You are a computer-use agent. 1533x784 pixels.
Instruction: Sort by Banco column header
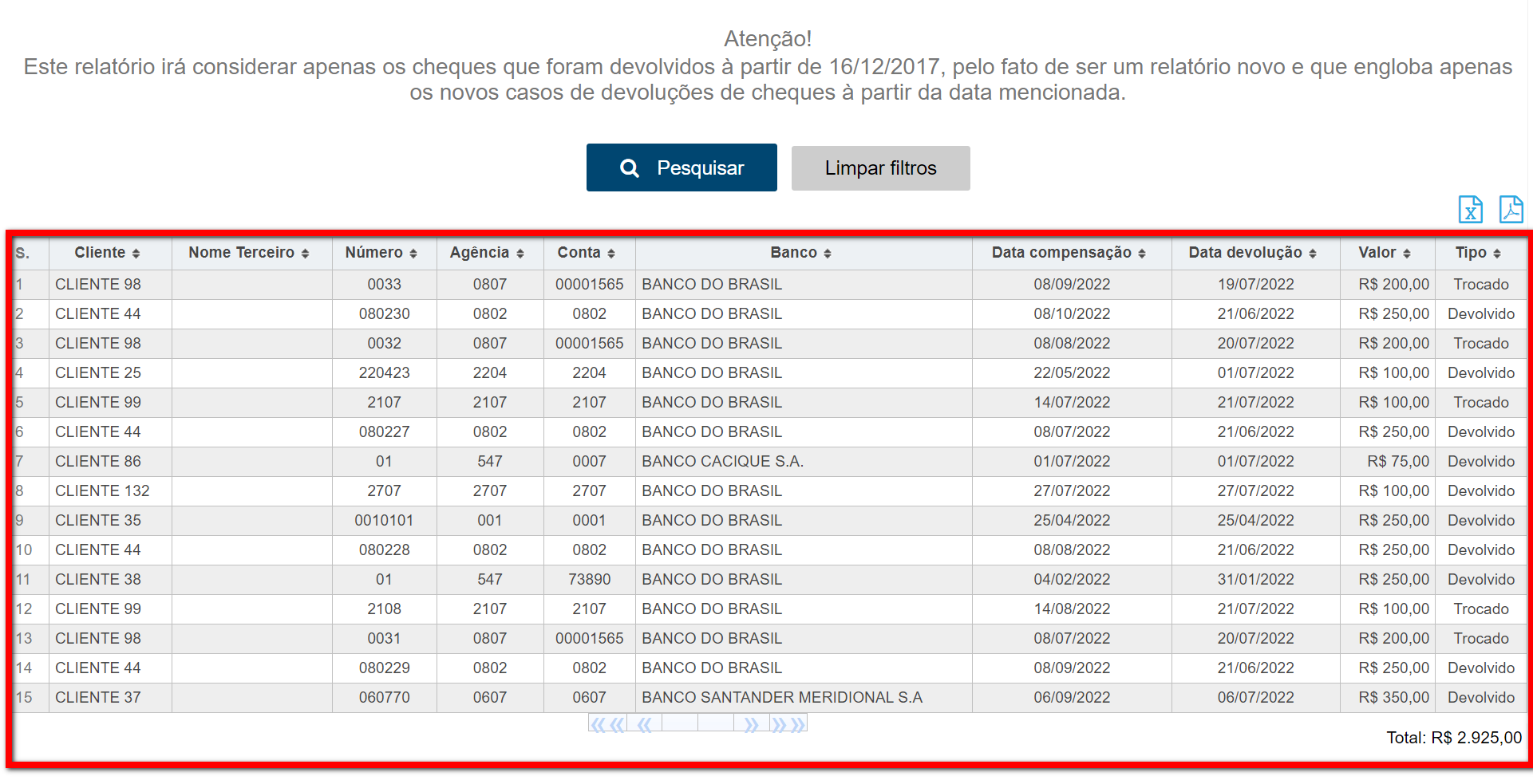[800, 253]
